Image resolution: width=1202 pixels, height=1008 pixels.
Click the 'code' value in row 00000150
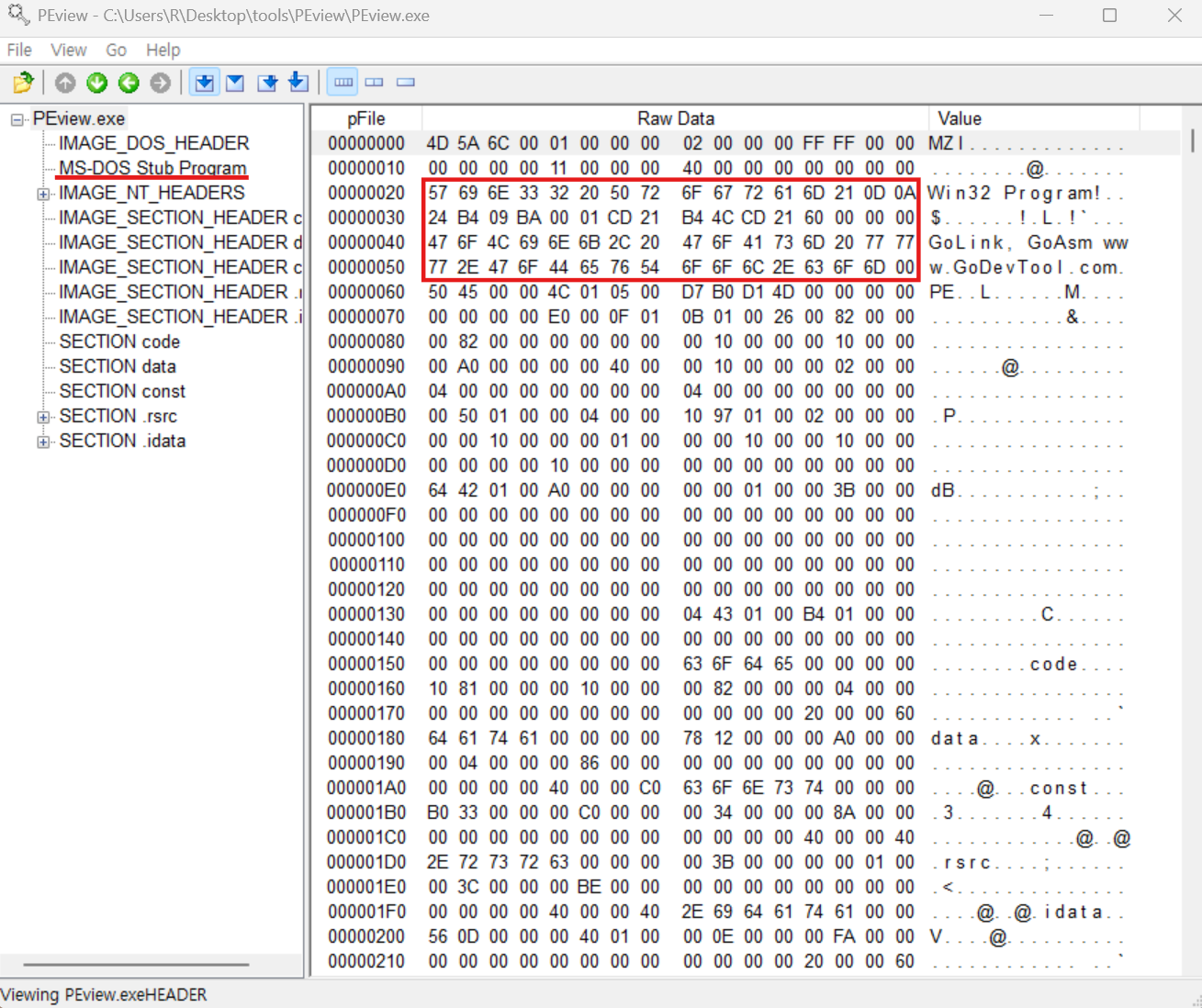[1054, 664]
